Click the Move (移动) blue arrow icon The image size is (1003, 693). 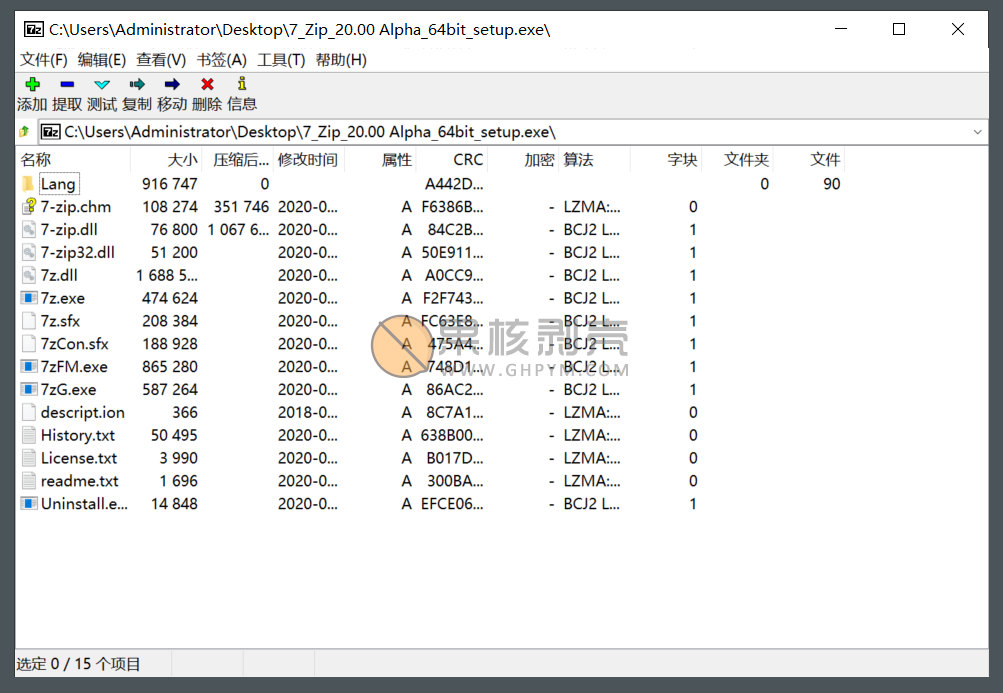coord(172,84)
